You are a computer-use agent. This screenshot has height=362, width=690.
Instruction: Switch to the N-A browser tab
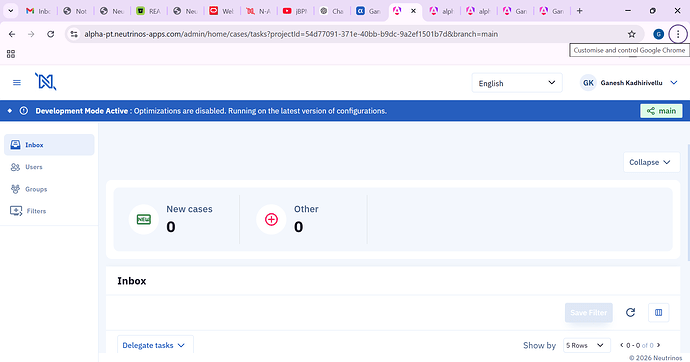pos(258,11)
